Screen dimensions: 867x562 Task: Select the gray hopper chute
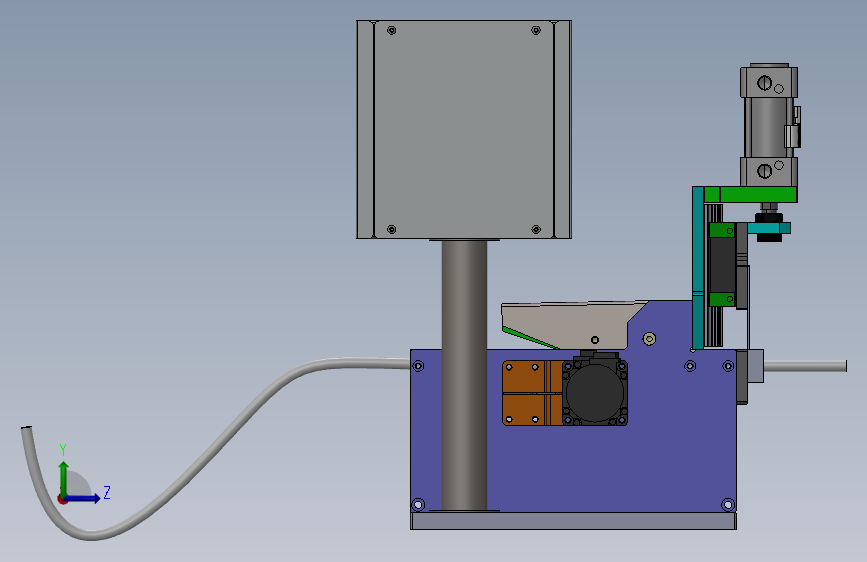coord(572,326)
